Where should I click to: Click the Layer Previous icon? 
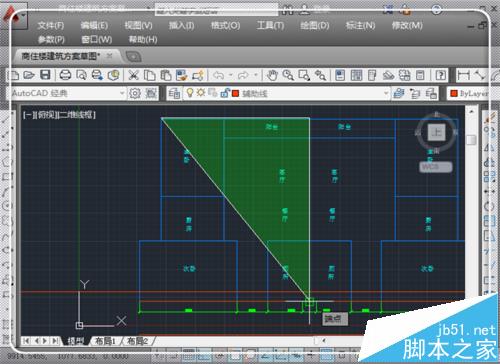click(x=415, y=93)
